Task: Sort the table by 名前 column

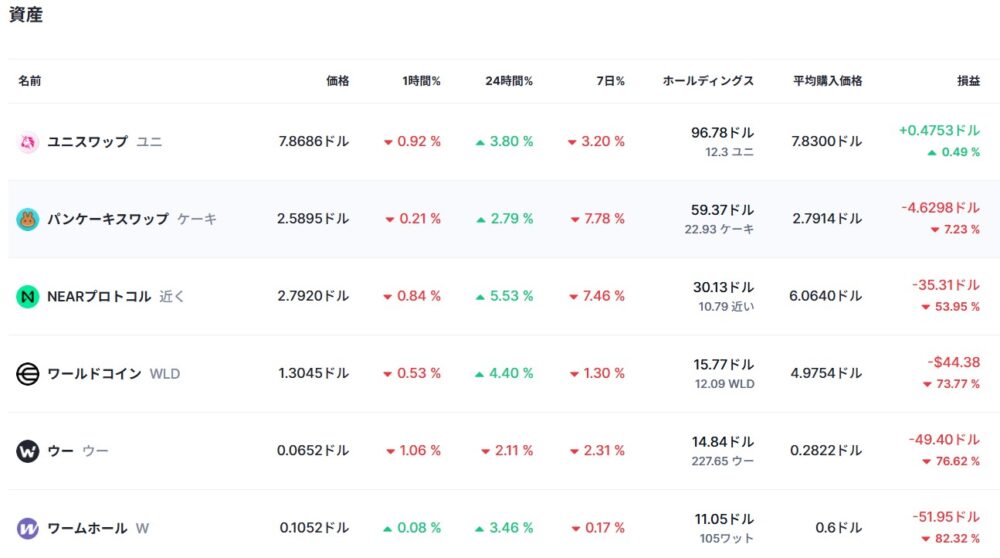Action: point(30,81)
